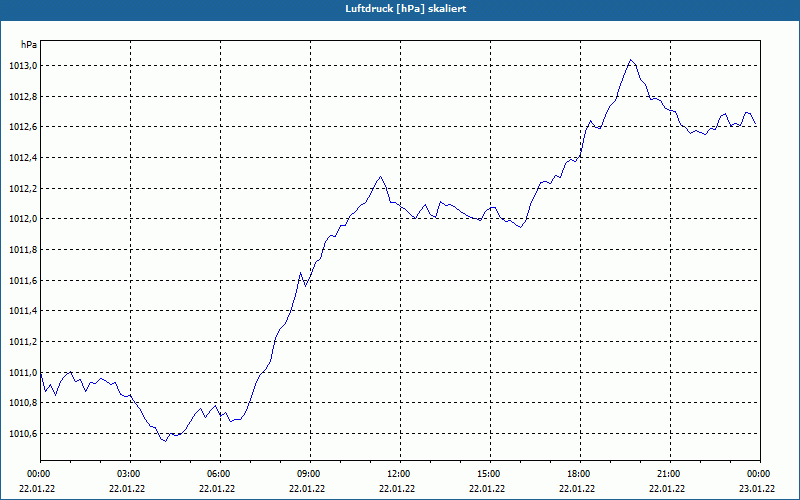Image resolution: width=800 pixels, height=500 pixels.
Task: Click the 03:00 time axis label
Action: (x=131, y=474)
